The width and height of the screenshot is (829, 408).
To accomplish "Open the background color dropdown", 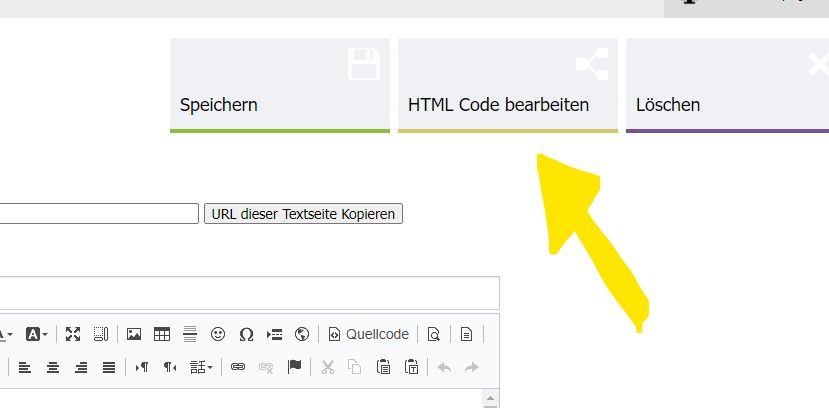I will pos(37,334).
